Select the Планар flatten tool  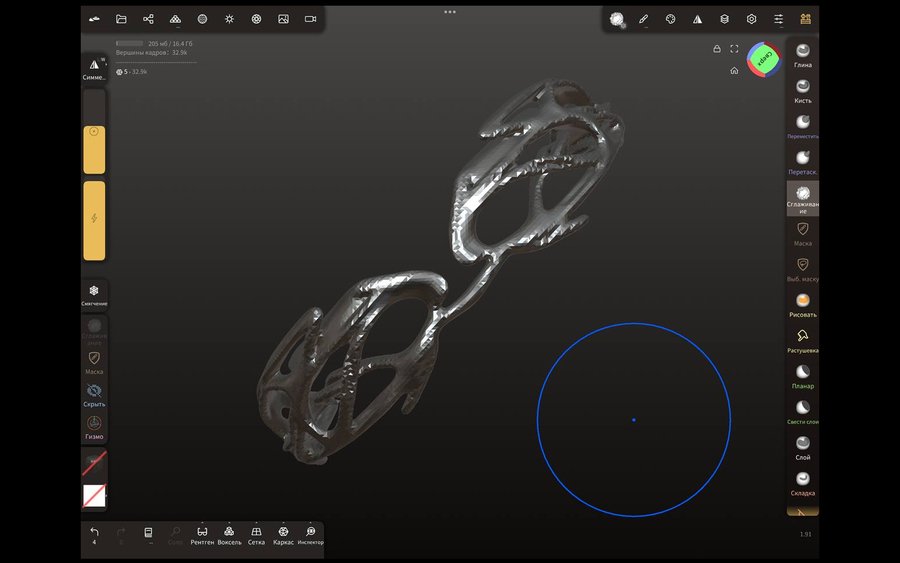802,376
